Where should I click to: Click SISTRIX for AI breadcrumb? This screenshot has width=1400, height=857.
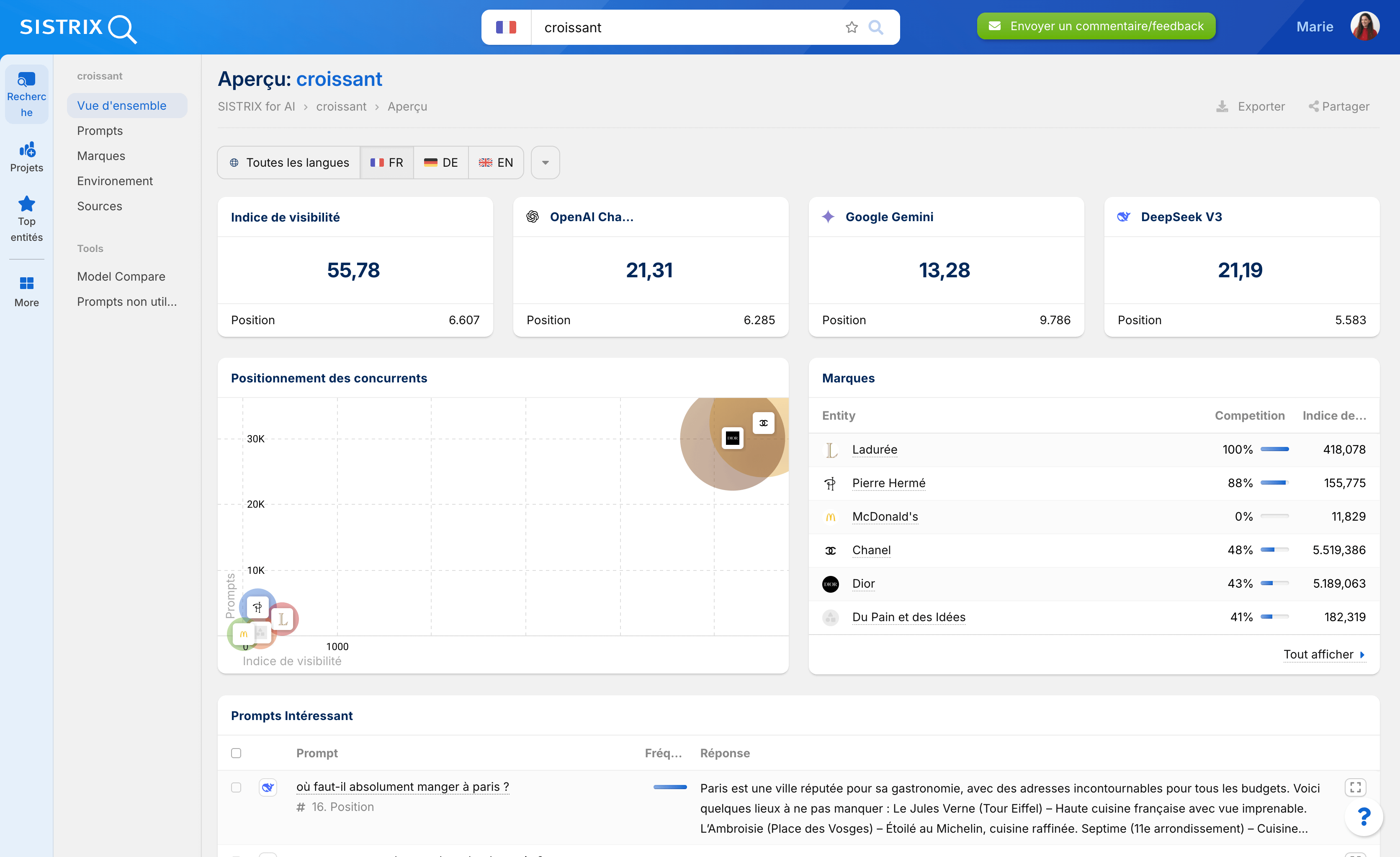(256, 106)
